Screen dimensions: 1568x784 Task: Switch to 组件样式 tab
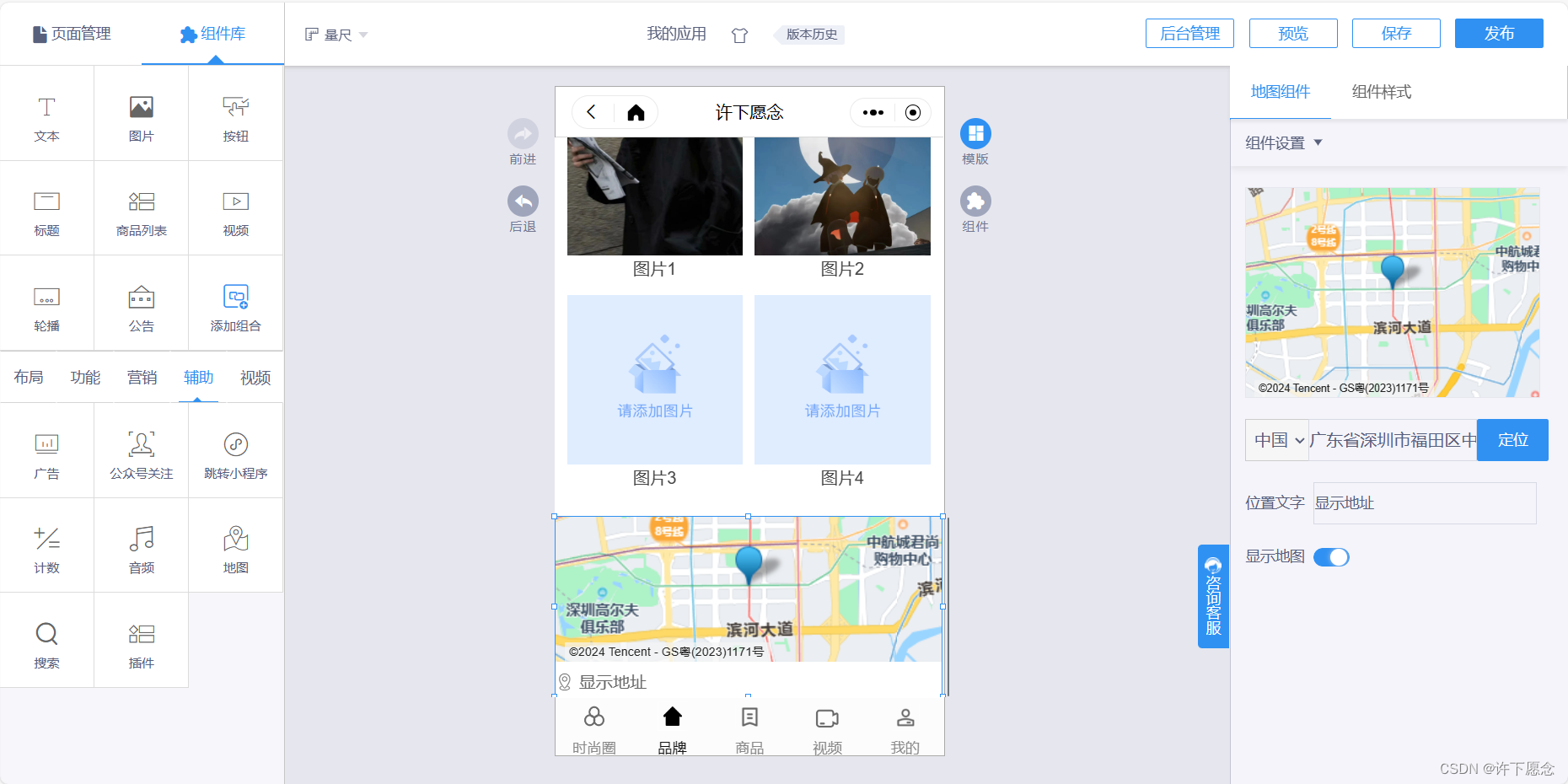pos(1382,92)
